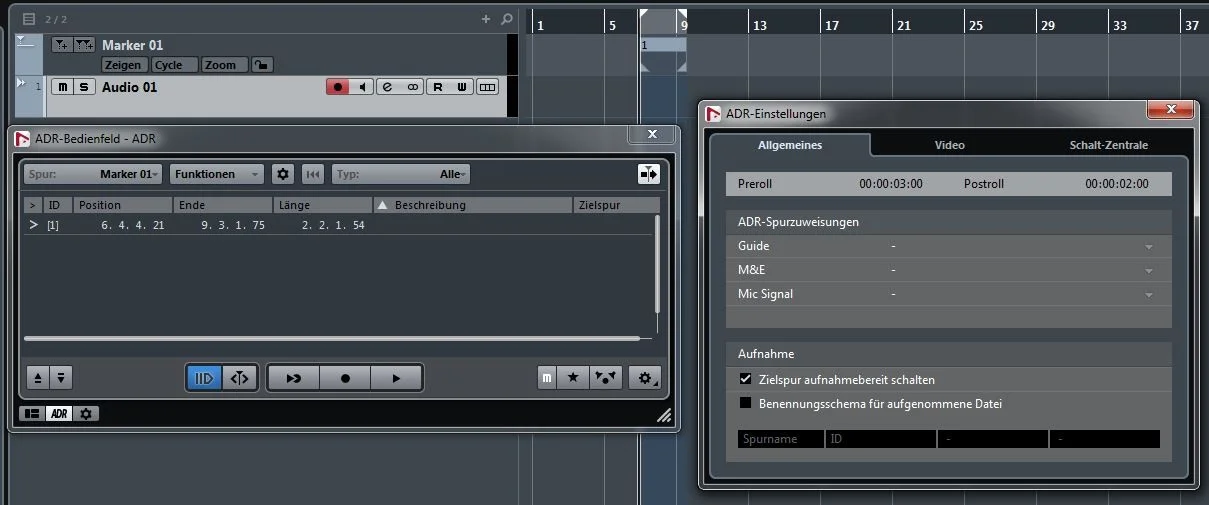Open ADR panel top gear settings

click(x=283, y=174)
